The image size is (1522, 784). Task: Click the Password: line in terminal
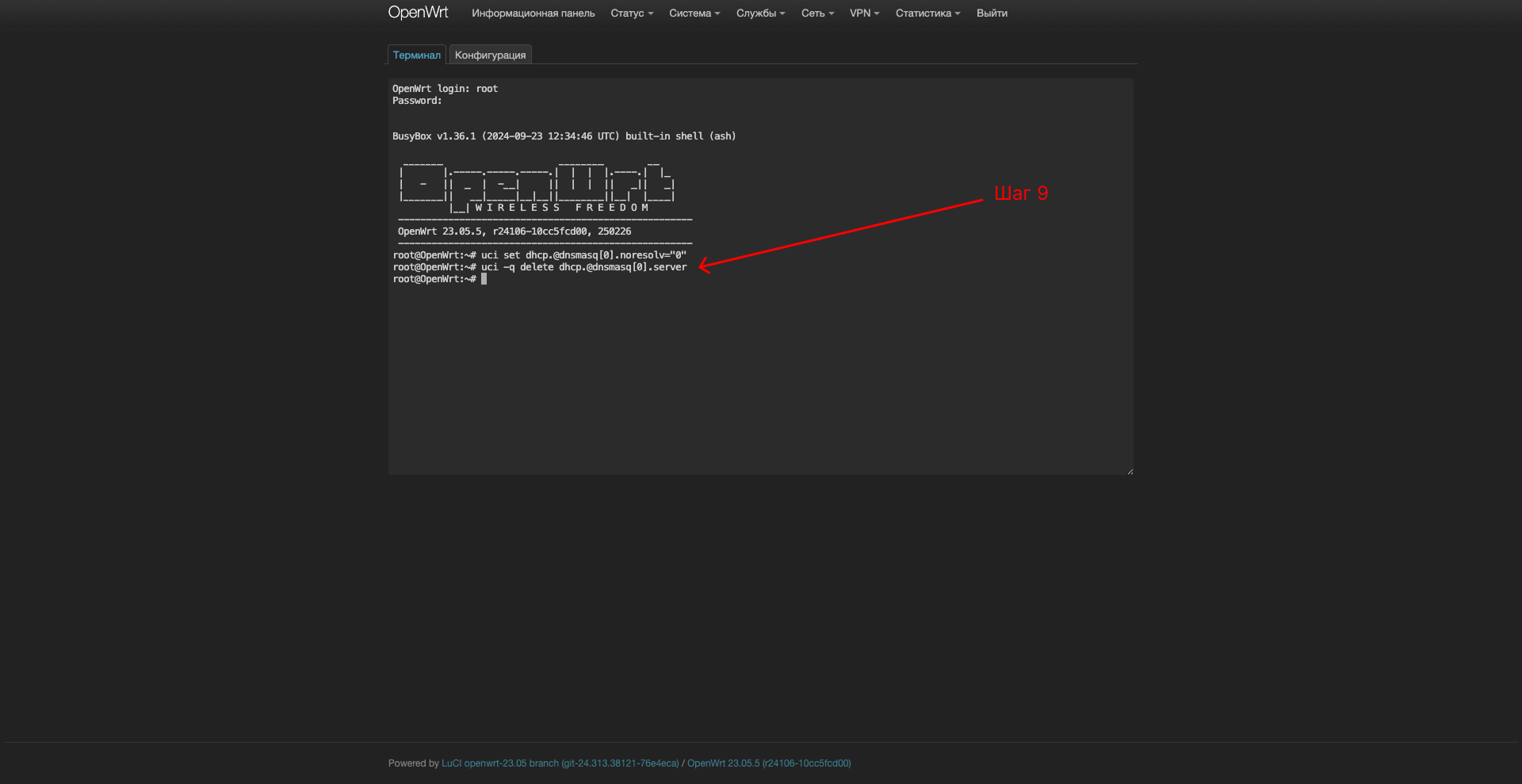click(417, 101)
